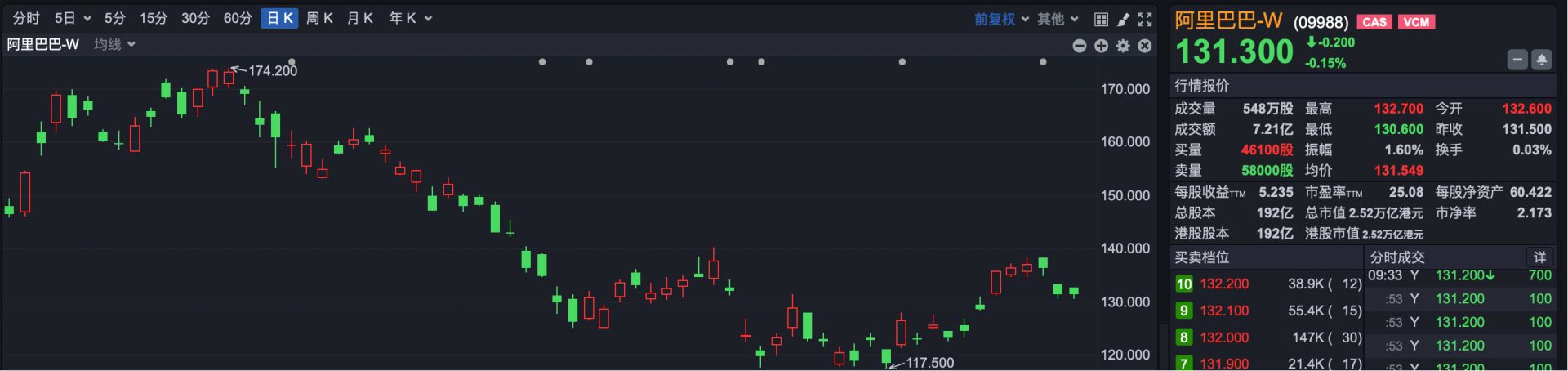Click the 详 details button
1568x371 pixels.
(x=1539, y=257)
